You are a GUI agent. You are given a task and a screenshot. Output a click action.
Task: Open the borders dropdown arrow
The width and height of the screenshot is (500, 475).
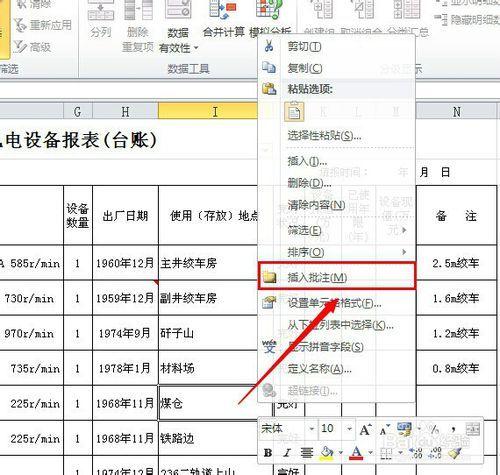(x=400, y=453)
